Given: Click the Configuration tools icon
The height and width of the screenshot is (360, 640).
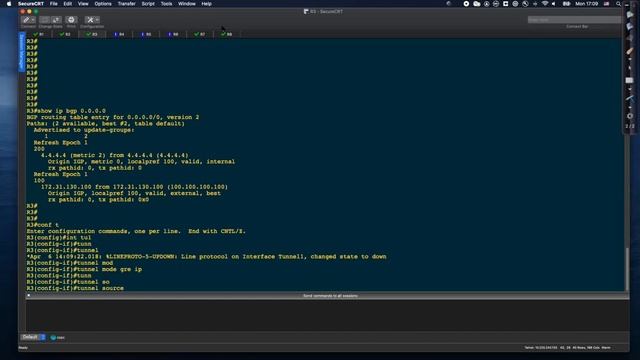Looking at the screenshot, I should click(90, 20).
